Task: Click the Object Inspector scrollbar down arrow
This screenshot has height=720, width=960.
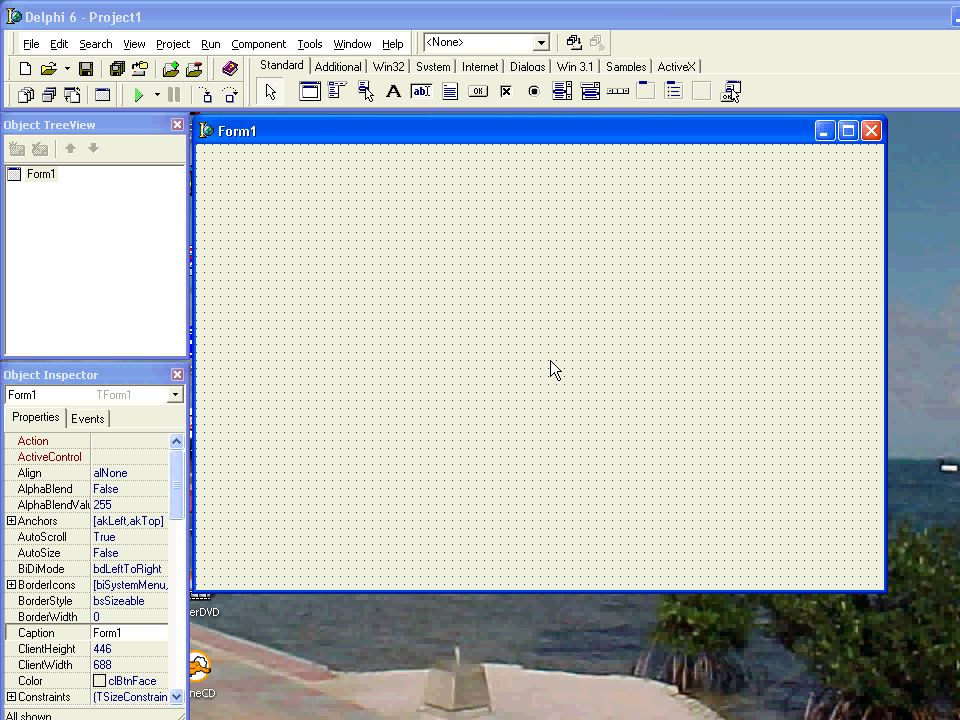Action: [176, 697]
